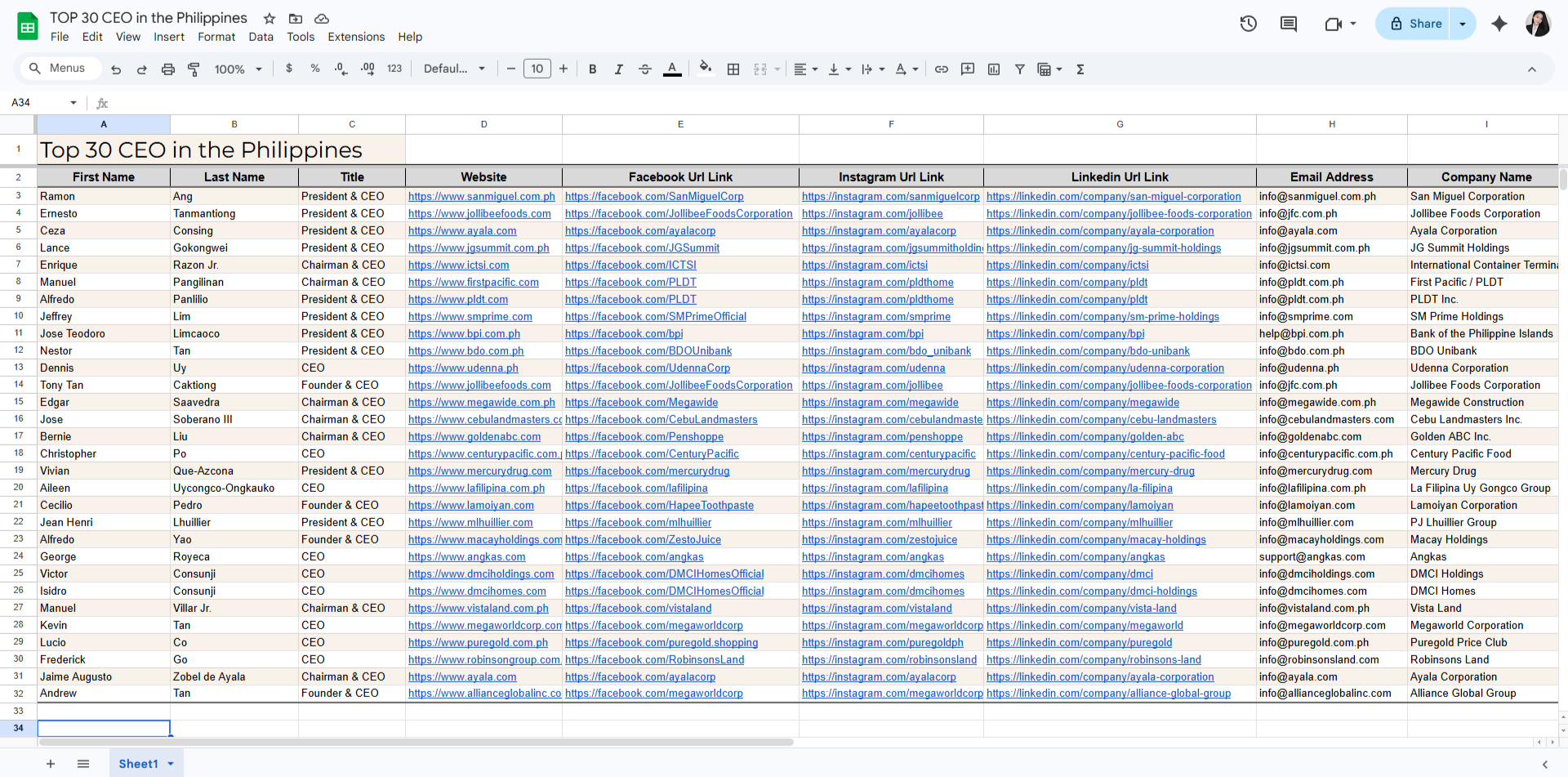This screenshot has height=777, width=1568.
Task: Open the font family dropdown
Action: pos(454,69)
